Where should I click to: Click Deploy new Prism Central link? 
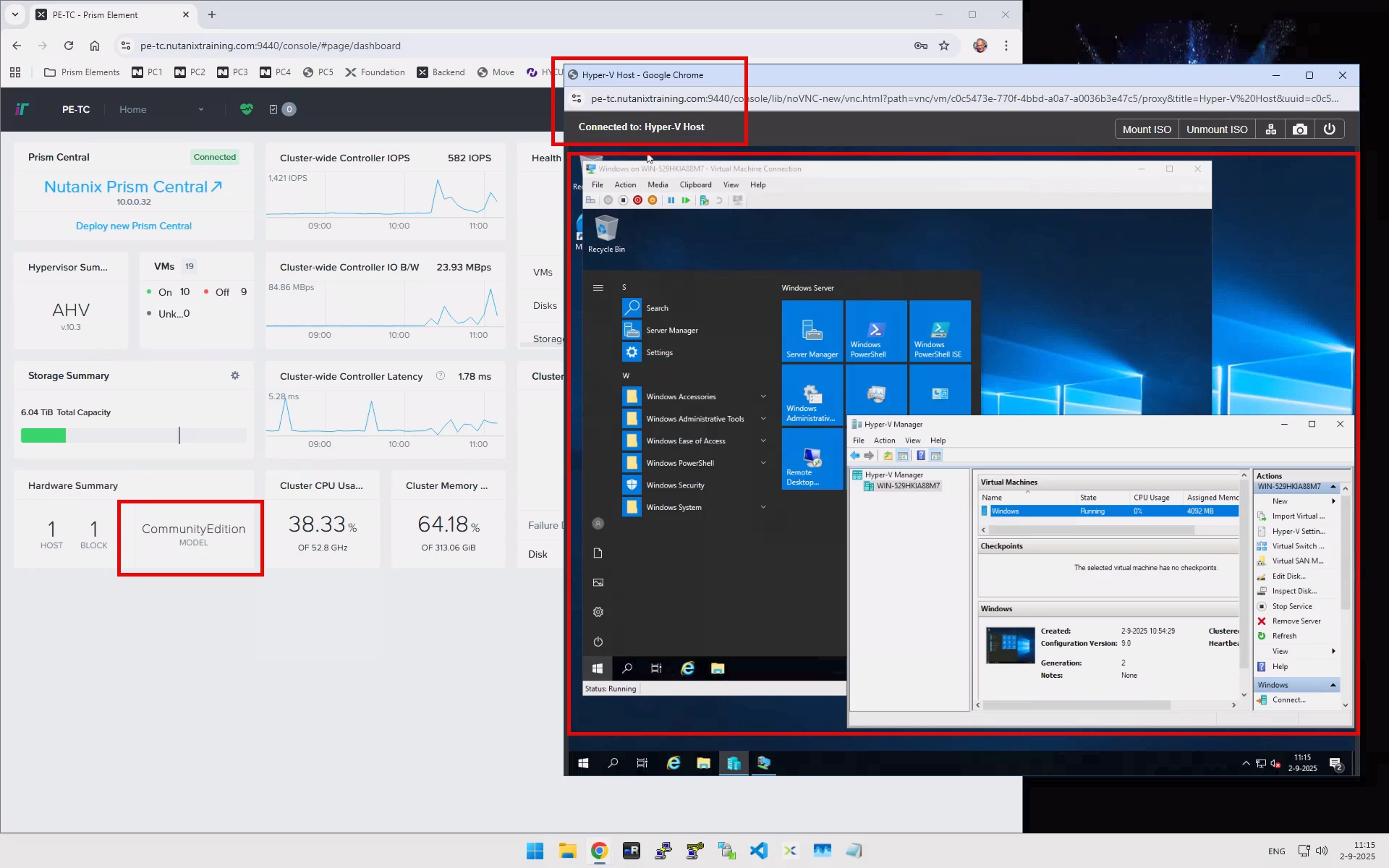tap(134, 226)
